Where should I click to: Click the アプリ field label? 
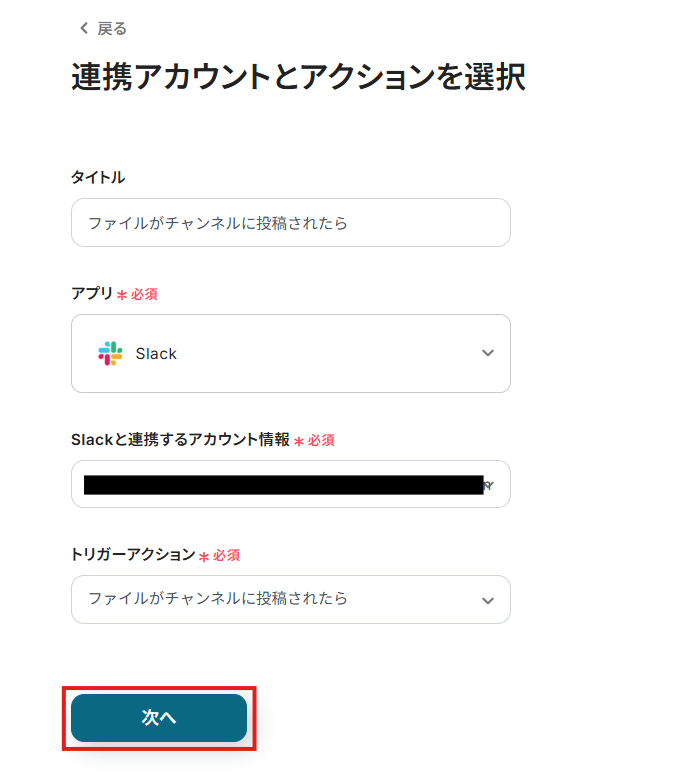[x=91, y=293]
